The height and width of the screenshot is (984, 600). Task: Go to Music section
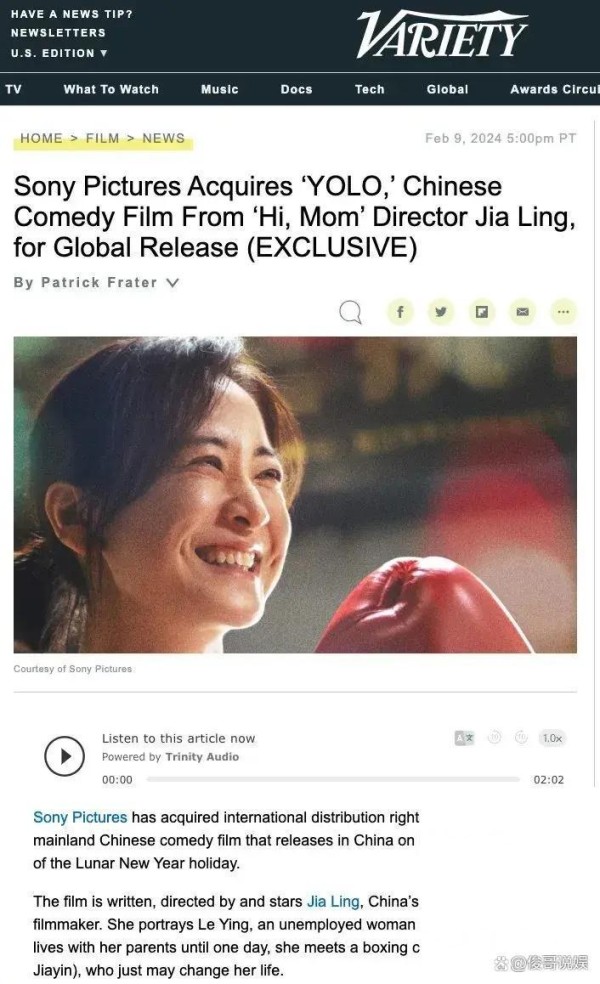[220, 89]
